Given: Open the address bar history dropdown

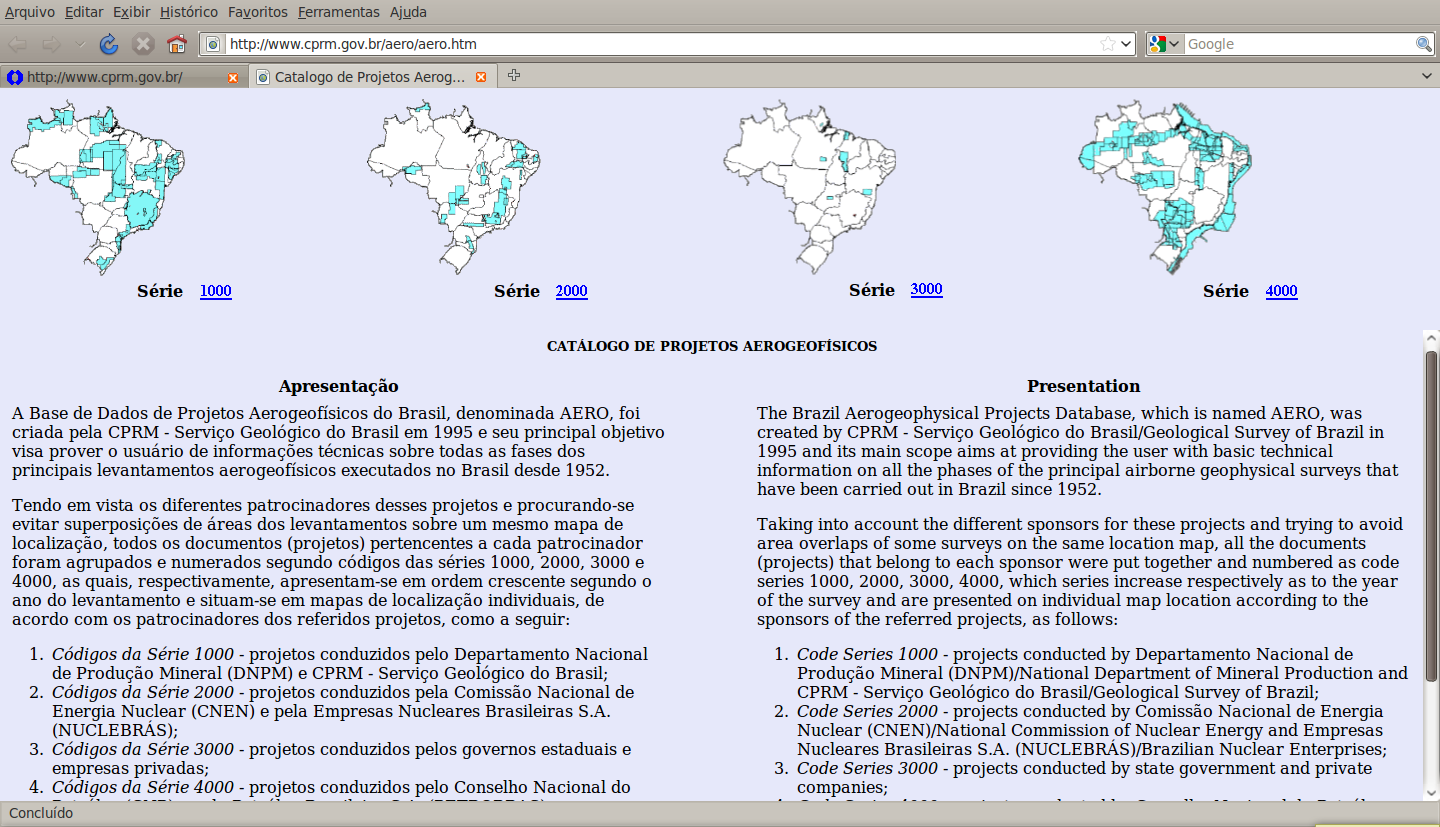Looking at the screenshot, I should click(1127, 44).
